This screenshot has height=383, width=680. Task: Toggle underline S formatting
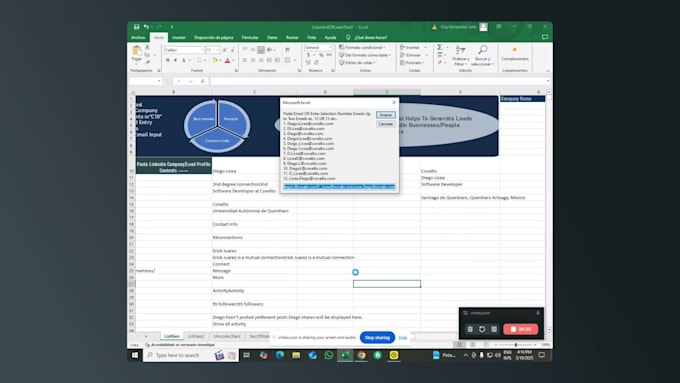pyautogui.click(x=184, y=60)
